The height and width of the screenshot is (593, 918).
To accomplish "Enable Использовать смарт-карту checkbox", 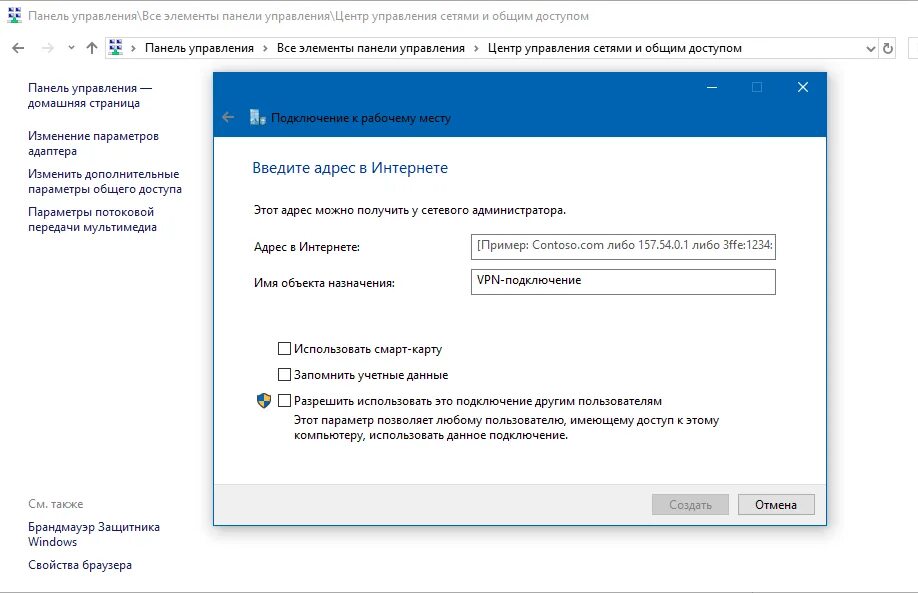I will click(284, 349).
